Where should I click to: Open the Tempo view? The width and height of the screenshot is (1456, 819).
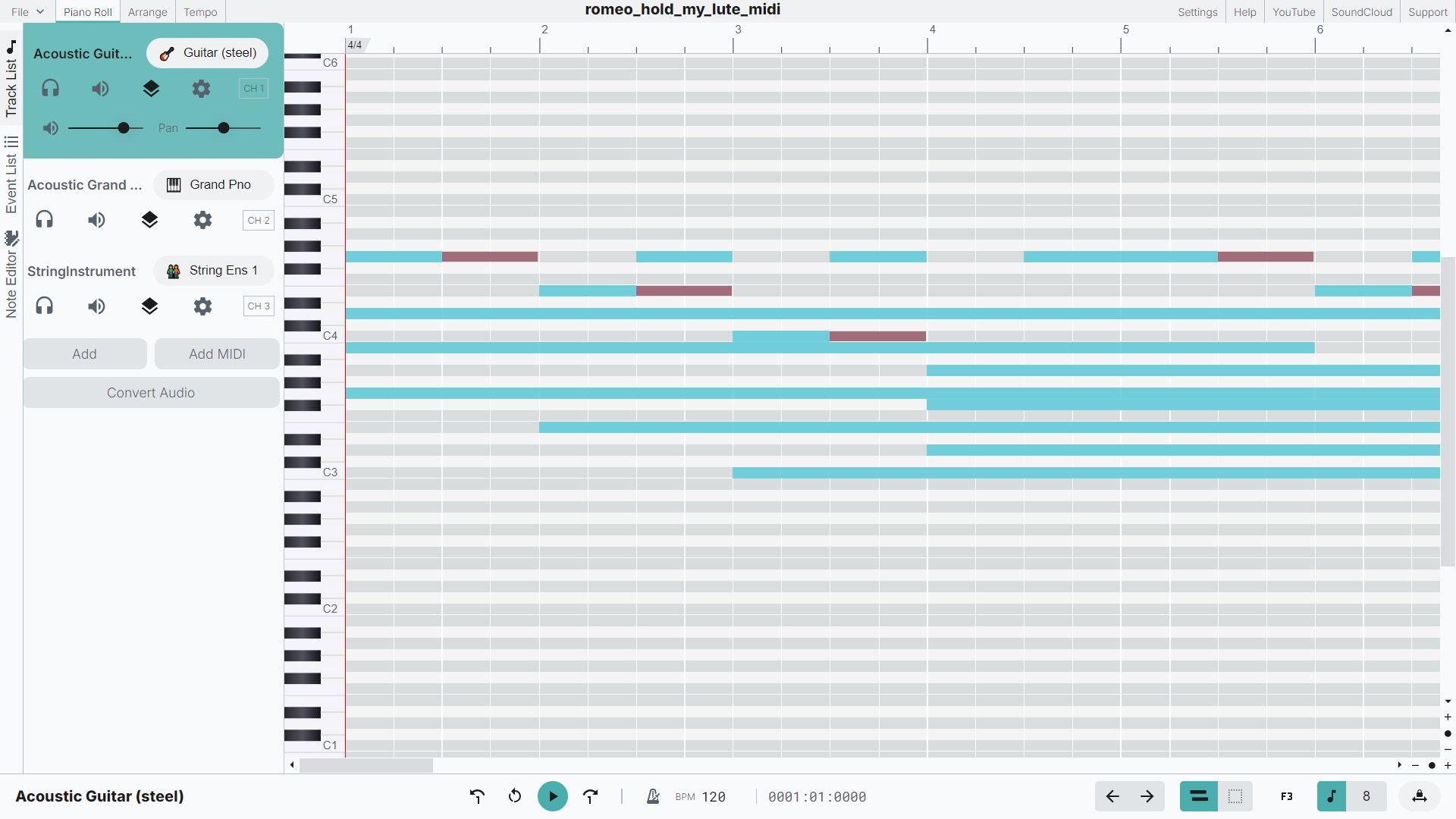click(199, 11)
